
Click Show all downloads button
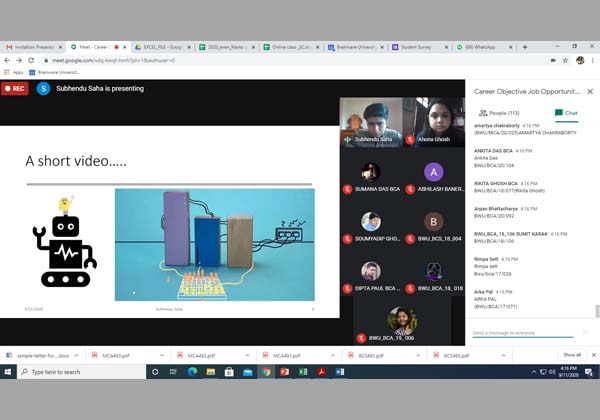click(x=572, y=355)
